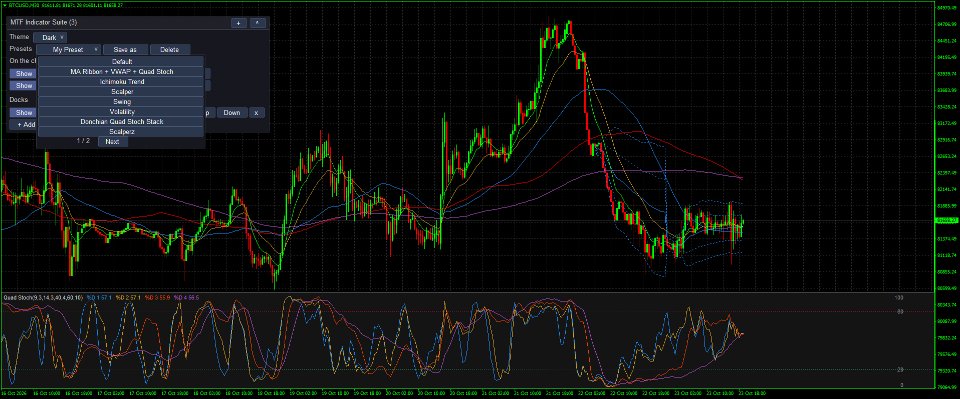
Task: Select the Volatility preset
Action: click(x=121, y=112)
